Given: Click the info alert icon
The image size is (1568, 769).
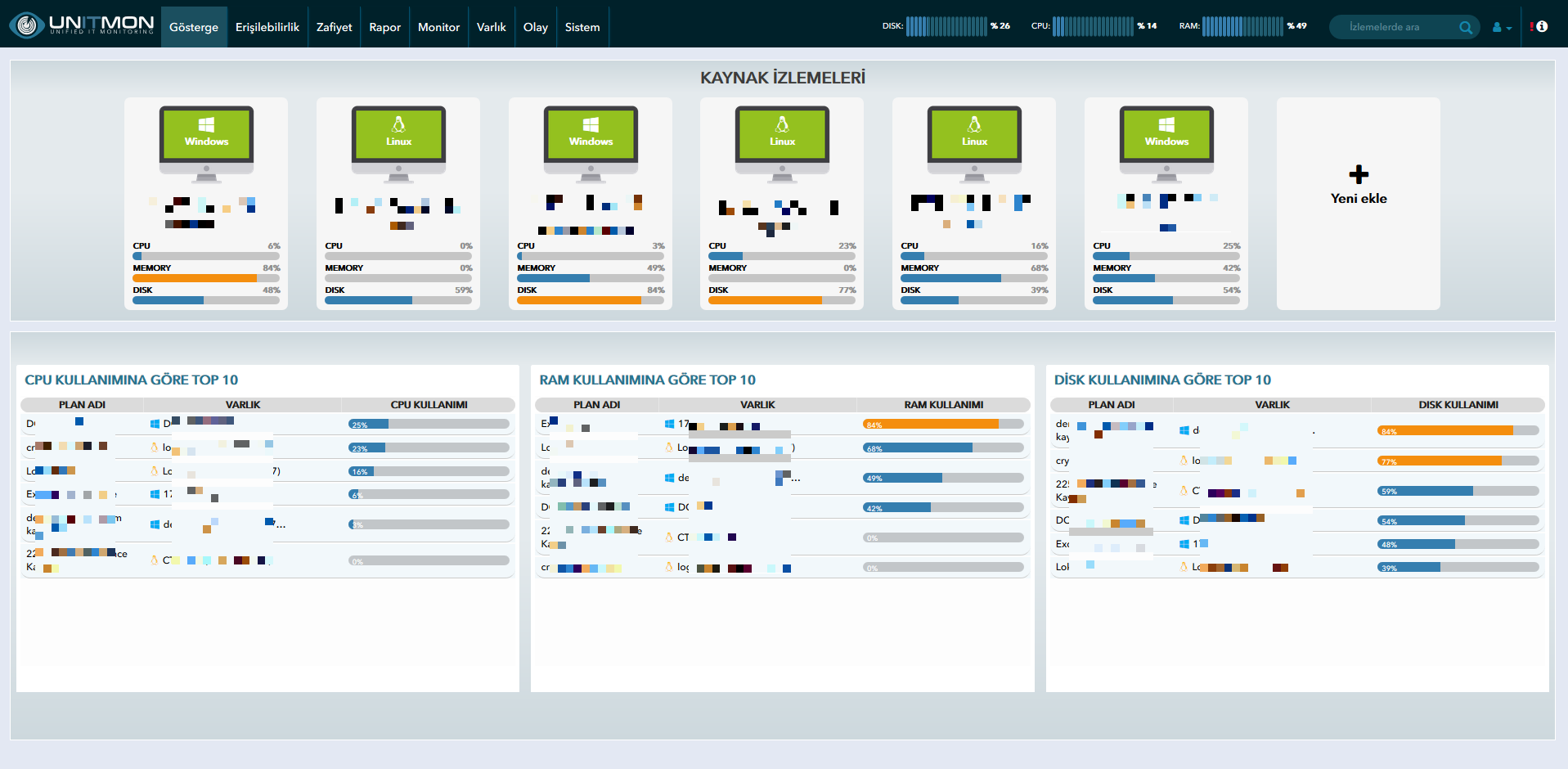Looking at the screenshot, I should 1539,26.
